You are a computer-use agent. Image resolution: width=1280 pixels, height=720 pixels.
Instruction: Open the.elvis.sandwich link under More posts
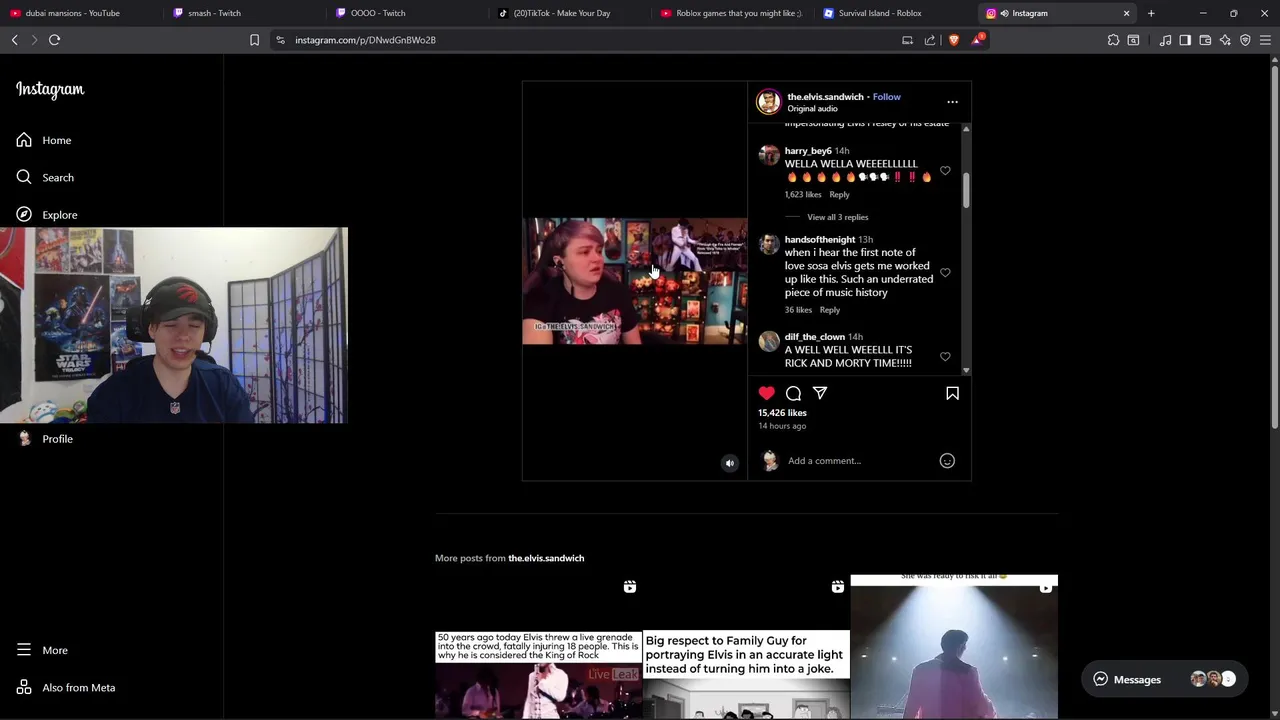(x=546, y=558)
